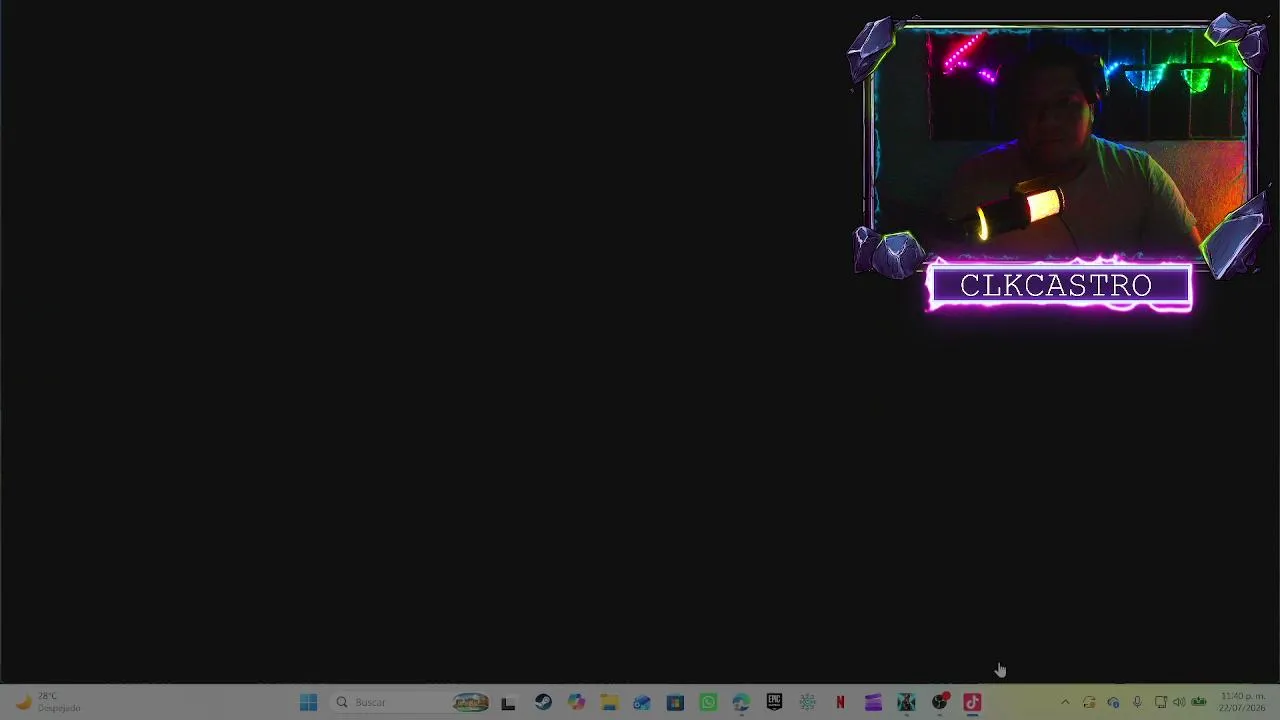Launch Steam from the taskbar

(x=543, y=702)
